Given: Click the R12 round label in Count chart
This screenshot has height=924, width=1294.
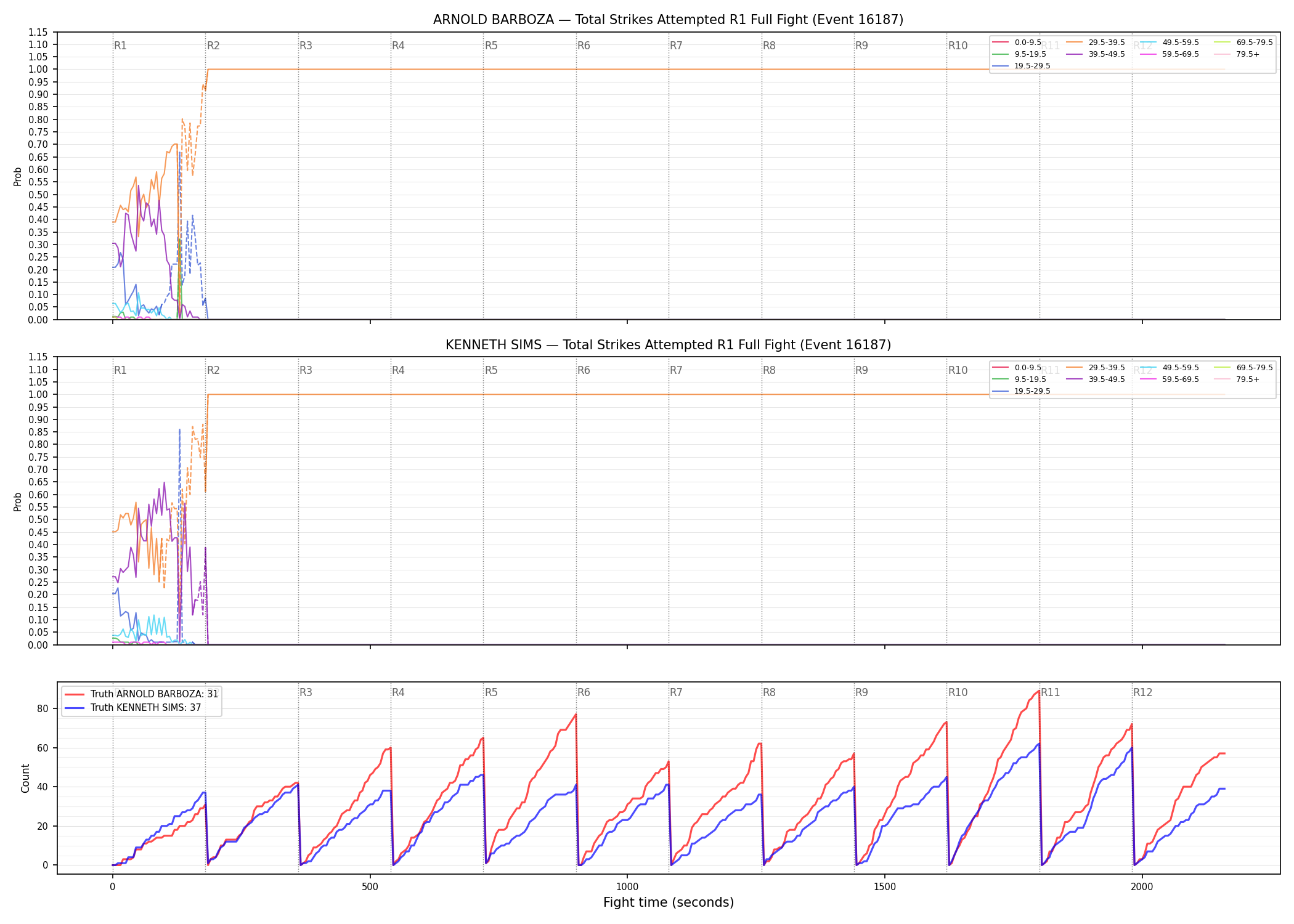Looking at the screenshot, I should pos(1142,692).
